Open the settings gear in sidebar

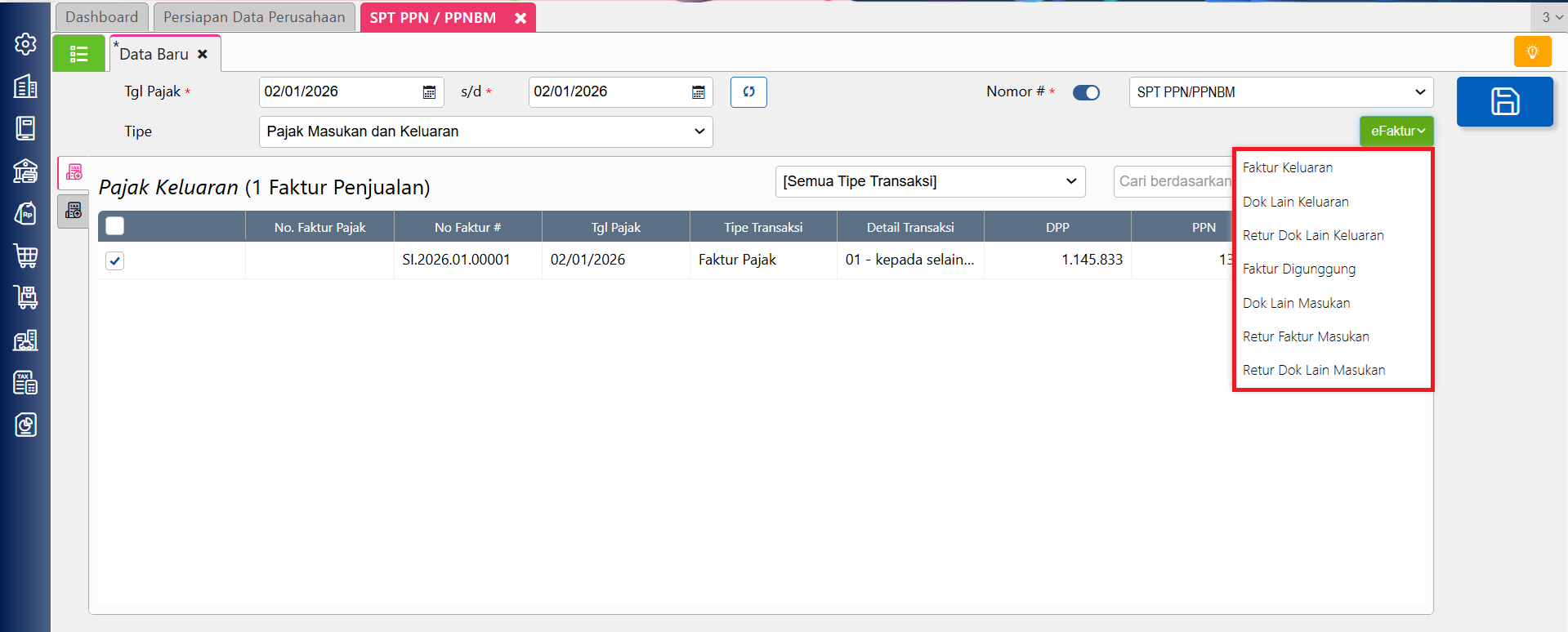[x=25, y=44]
